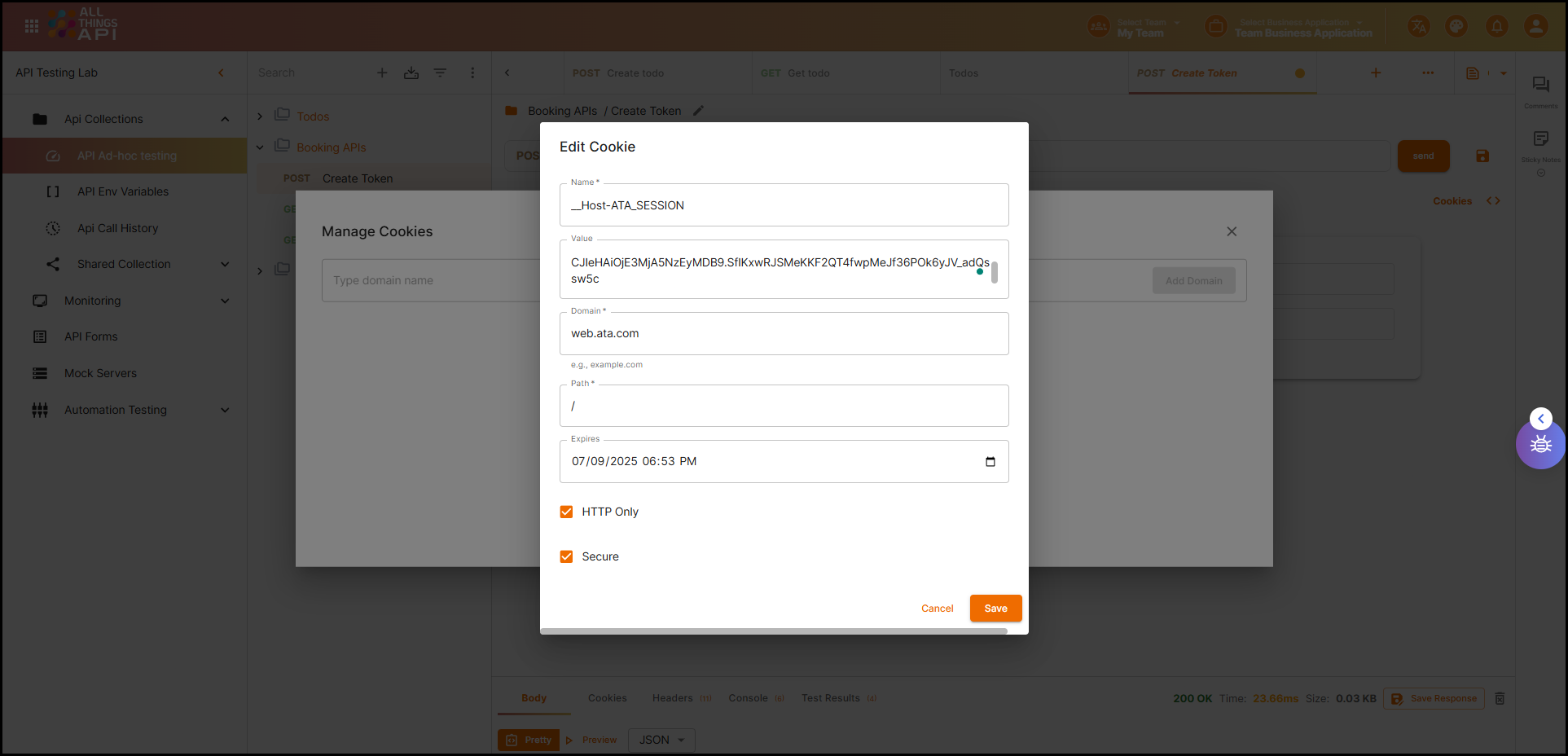Click the Value field scrollbar
The image size is (1568, 756).
[995, 271]
